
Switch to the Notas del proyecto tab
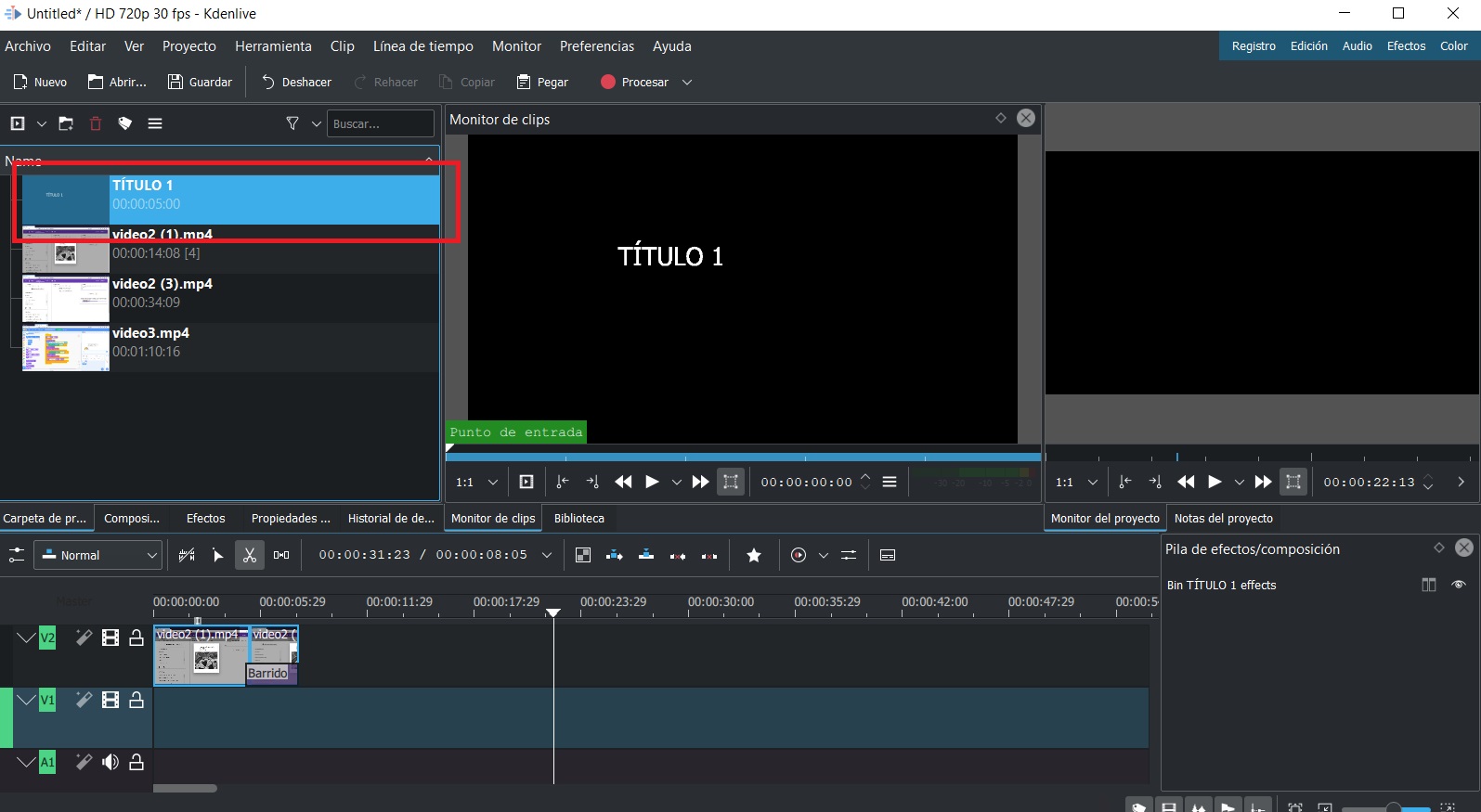pyautogui.click(x=1224, y=518)
